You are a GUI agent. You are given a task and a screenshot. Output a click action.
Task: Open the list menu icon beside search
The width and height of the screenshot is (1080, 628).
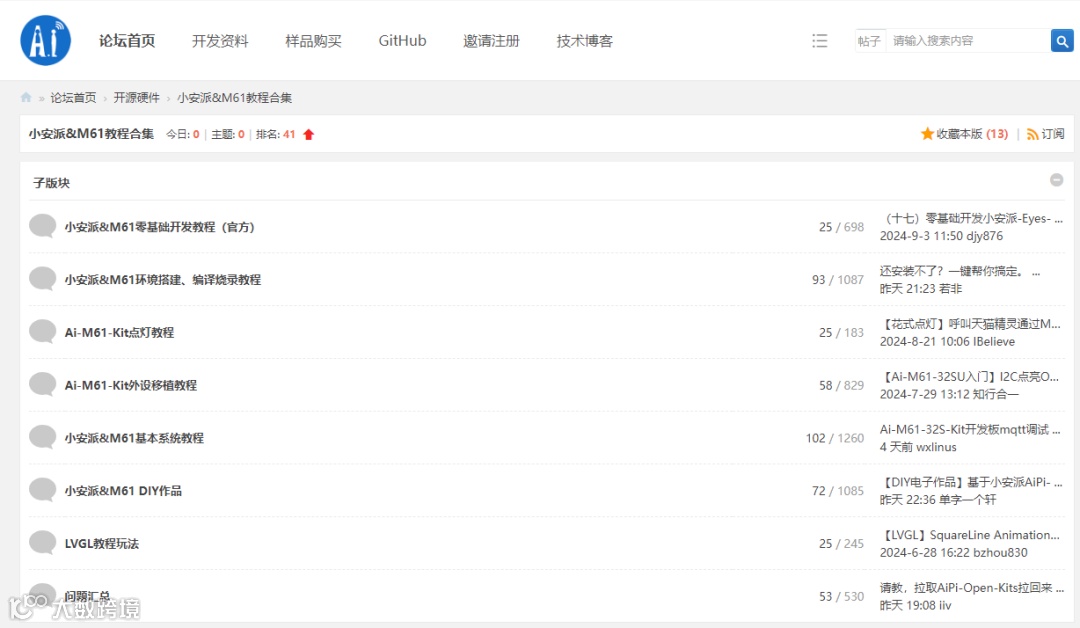[820, 41]
